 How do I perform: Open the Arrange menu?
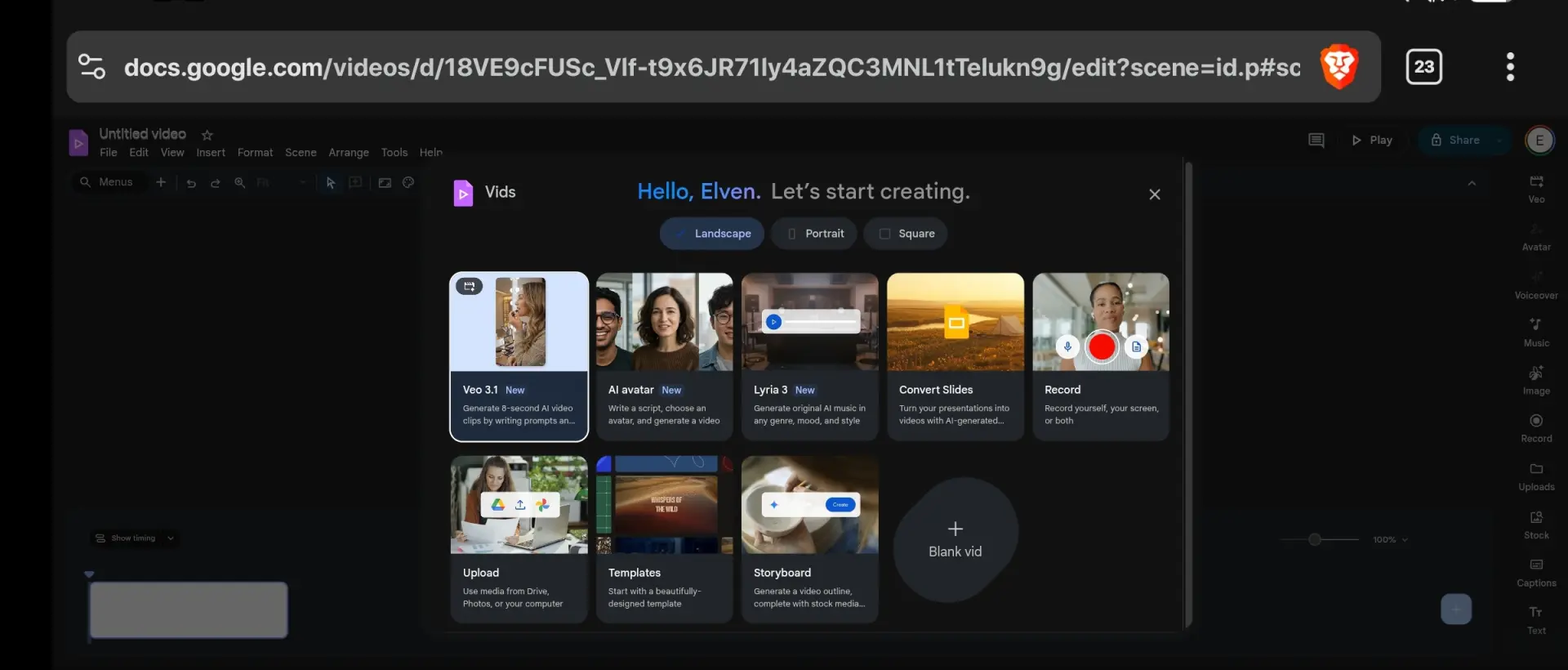349,153
